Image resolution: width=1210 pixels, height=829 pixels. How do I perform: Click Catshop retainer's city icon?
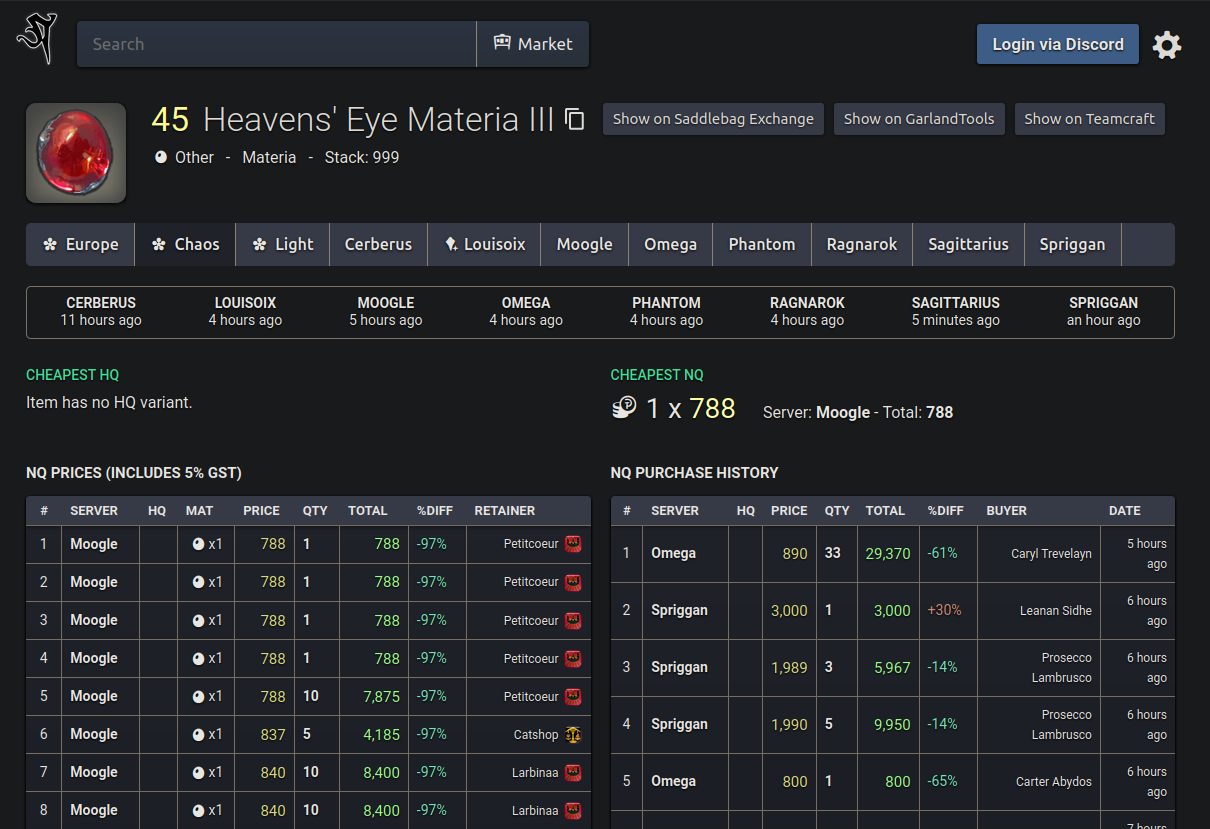pos(573,735)
